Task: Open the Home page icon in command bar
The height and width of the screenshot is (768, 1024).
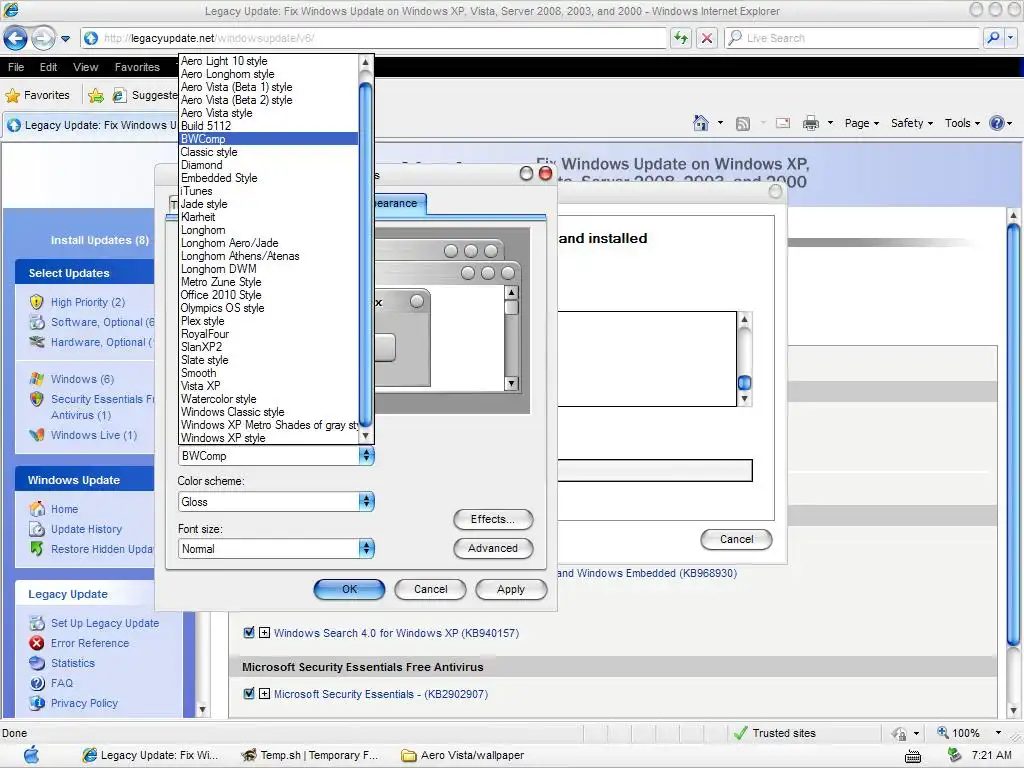Action: (x=701, y=123)
